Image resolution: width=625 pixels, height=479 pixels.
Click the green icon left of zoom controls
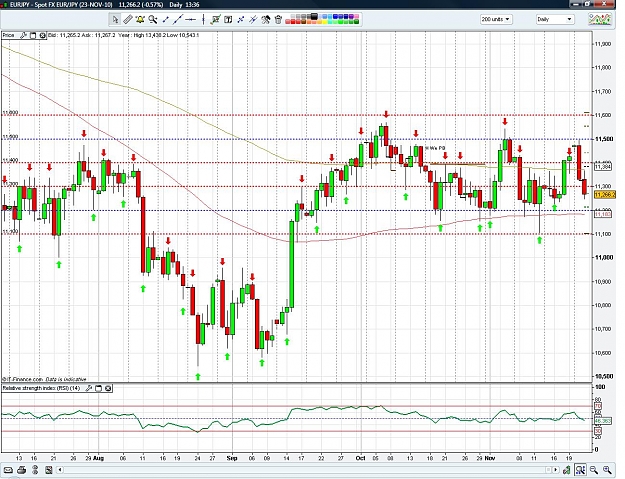(x=566, y=470)
